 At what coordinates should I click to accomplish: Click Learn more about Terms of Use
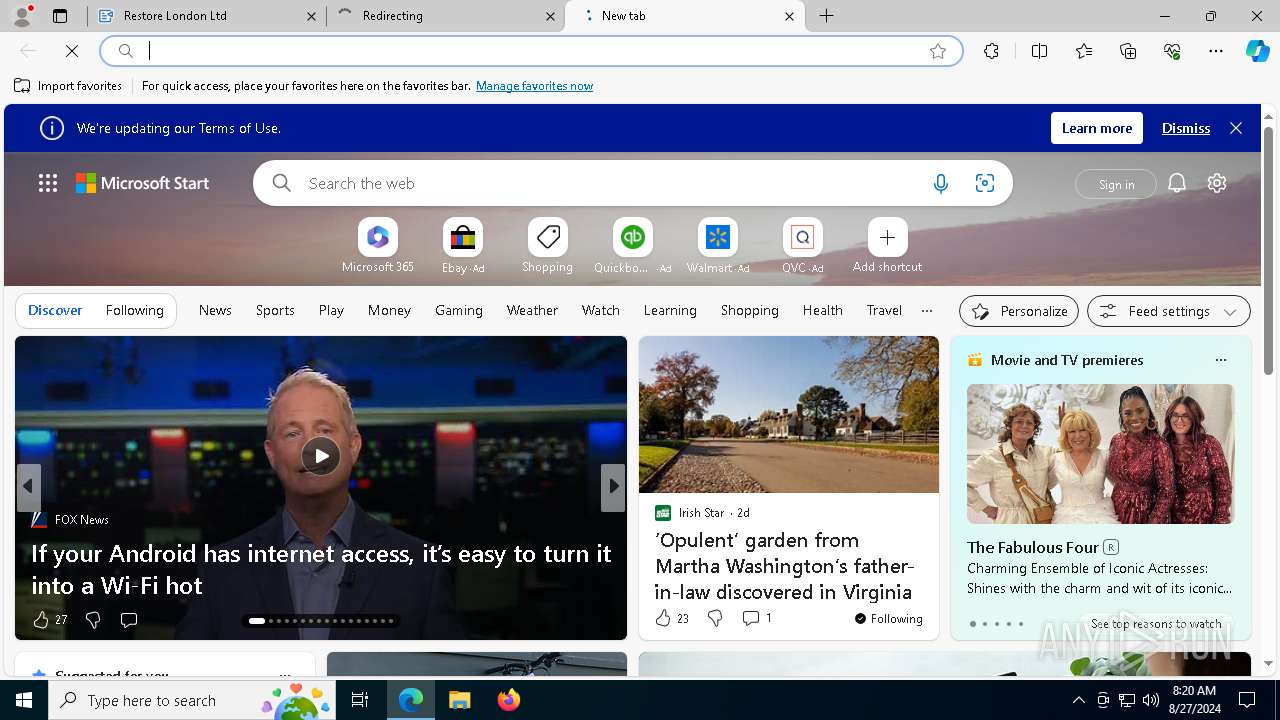tap(1097, 128)
